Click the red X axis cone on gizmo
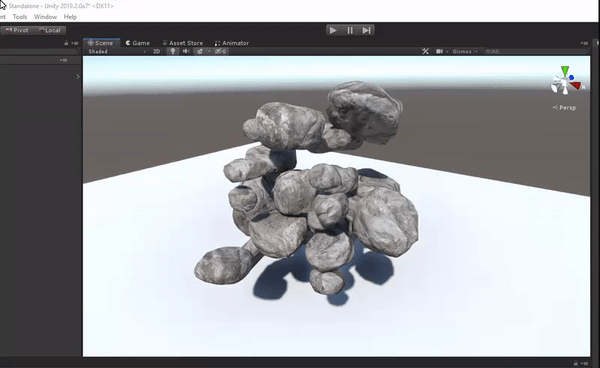The height and width of the screenshot is (368, 600). click(x=576, y=85)
